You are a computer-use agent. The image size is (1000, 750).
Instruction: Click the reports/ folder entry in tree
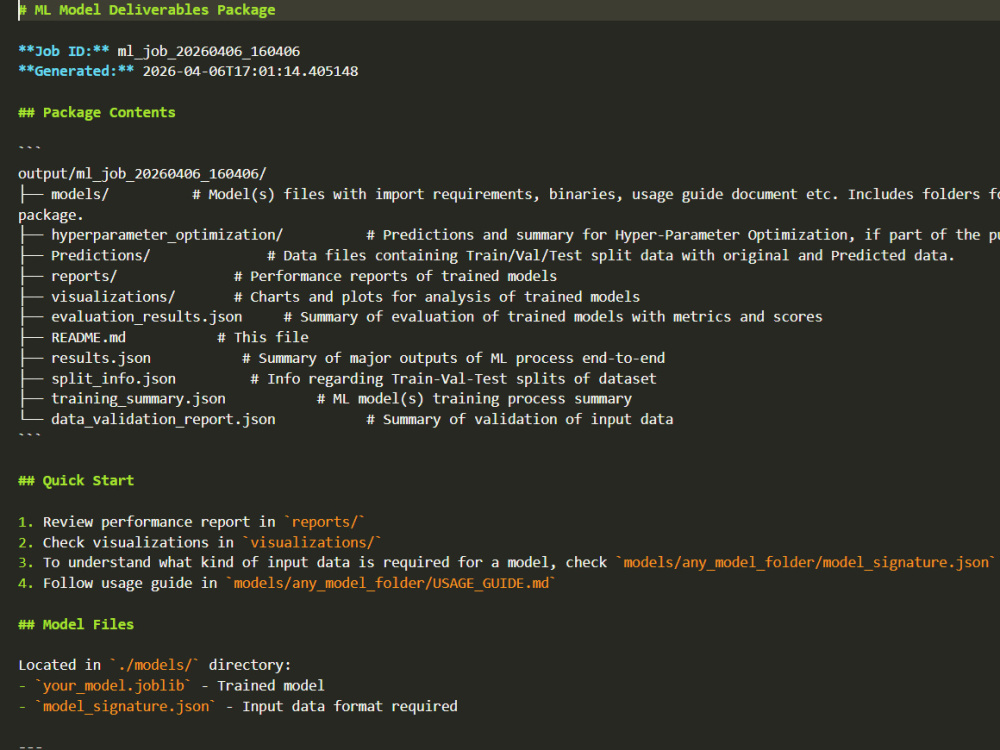[84, 276]
